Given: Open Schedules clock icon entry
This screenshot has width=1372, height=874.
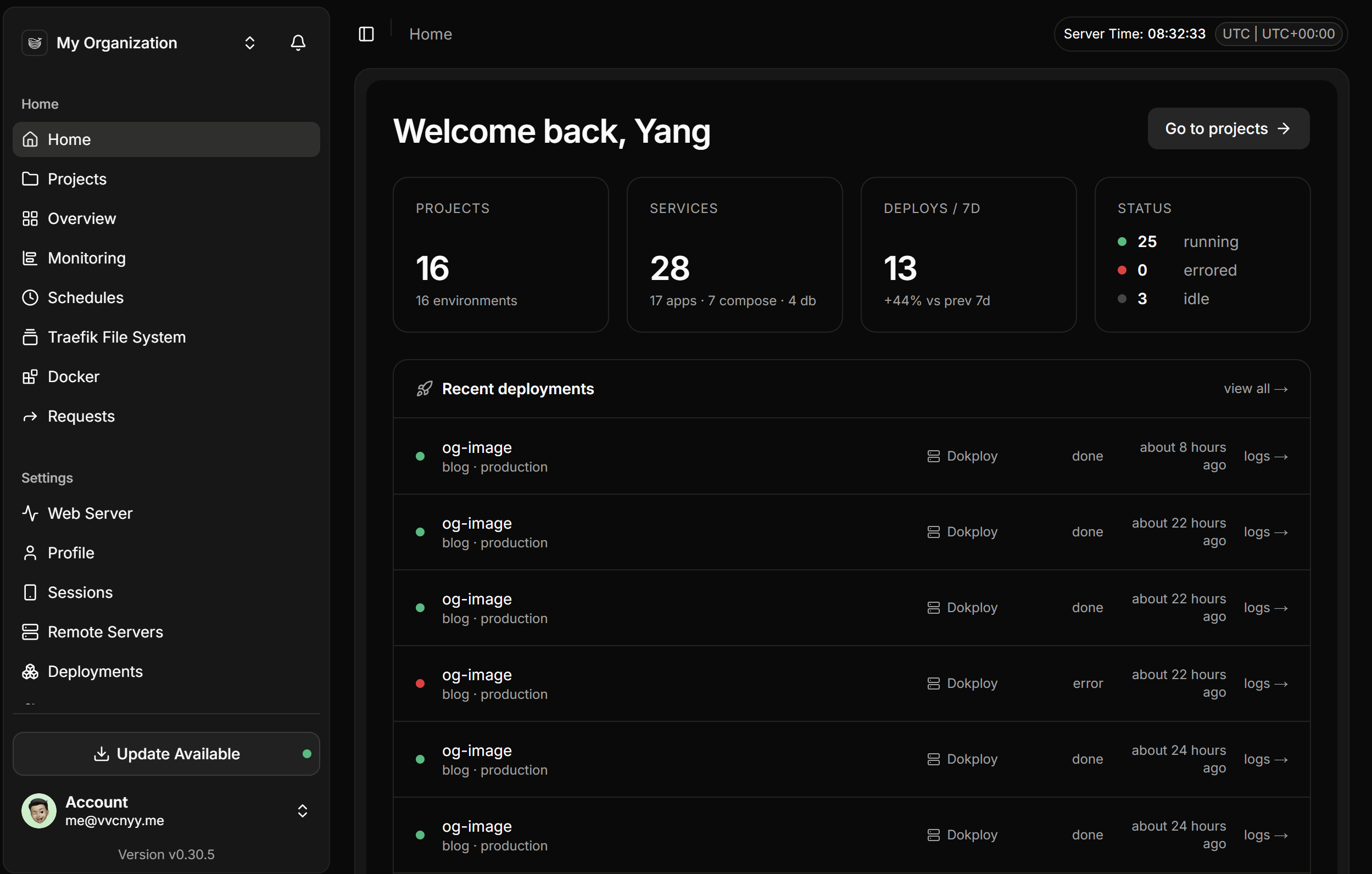Looking at the screenshot, I should point(30,298).
